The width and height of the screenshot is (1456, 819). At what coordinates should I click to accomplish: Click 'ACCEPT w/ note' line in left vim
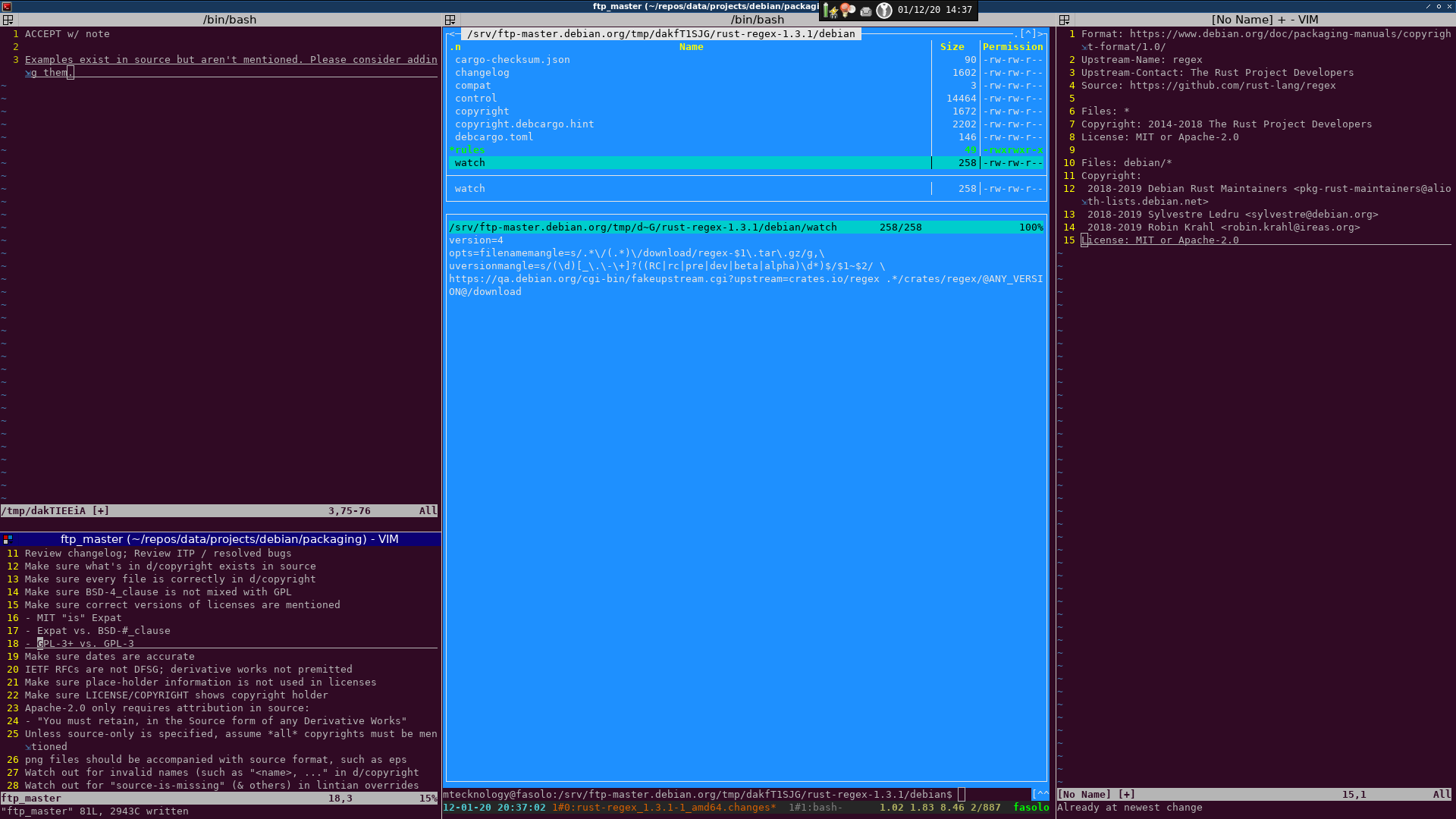click(67, 34)
